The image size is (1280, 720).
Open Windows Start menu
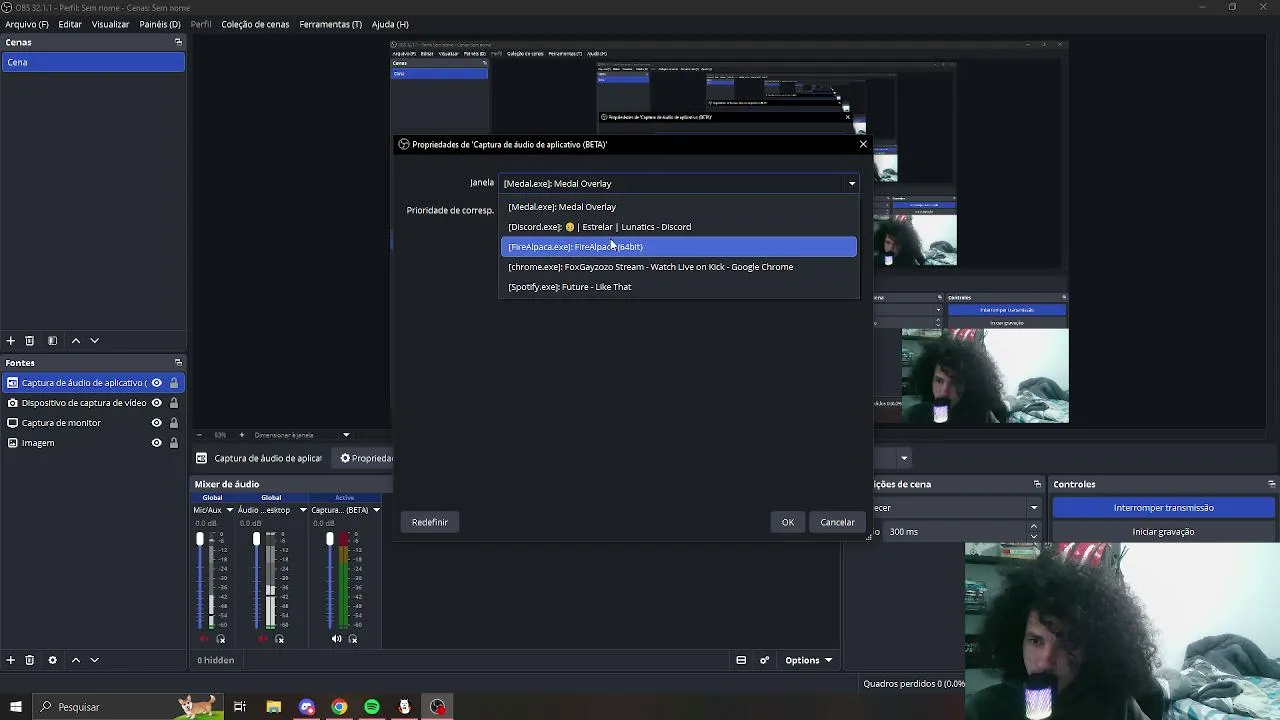[16, 707]
